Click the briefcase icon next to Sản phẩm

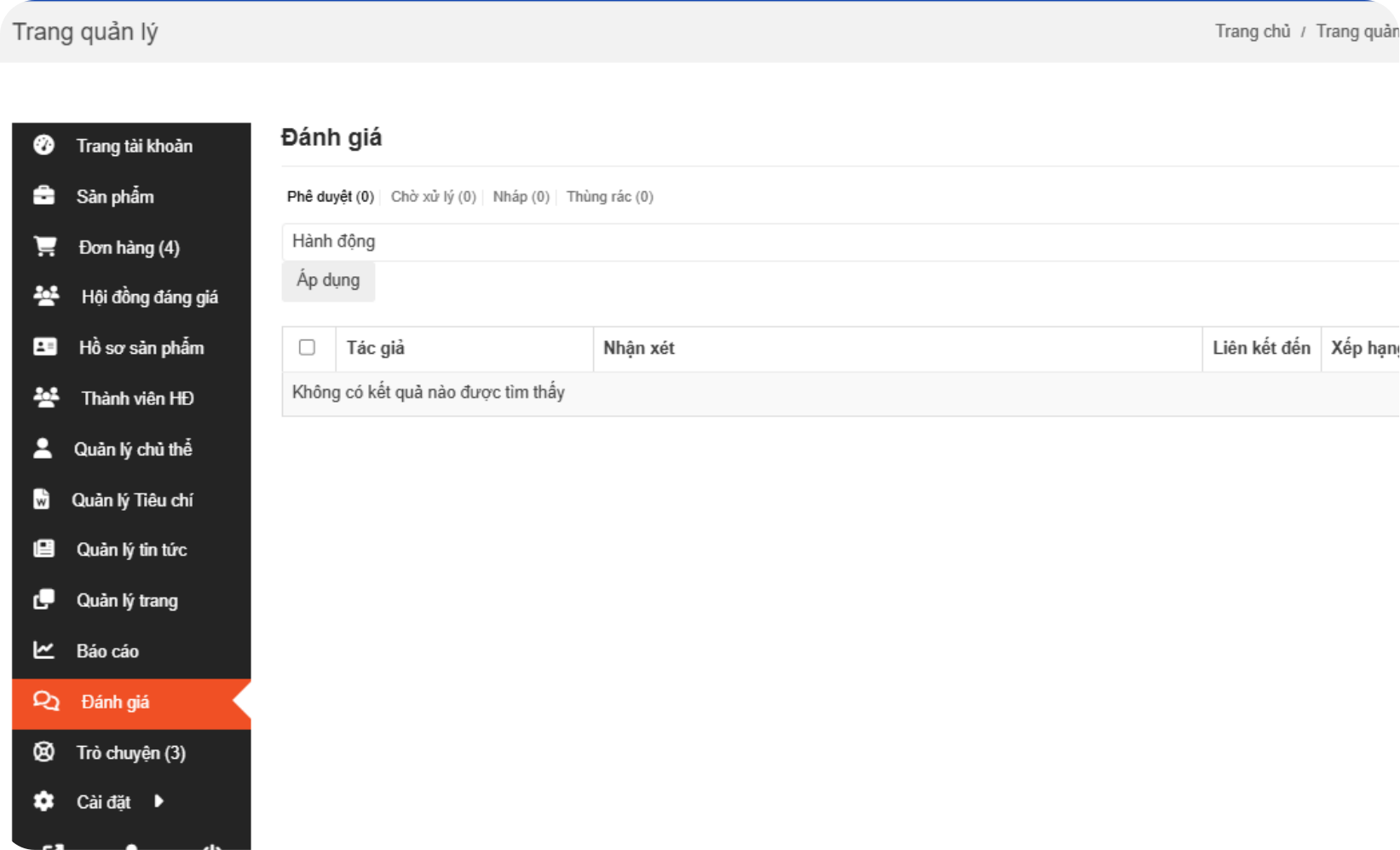[x=43, y=196]
